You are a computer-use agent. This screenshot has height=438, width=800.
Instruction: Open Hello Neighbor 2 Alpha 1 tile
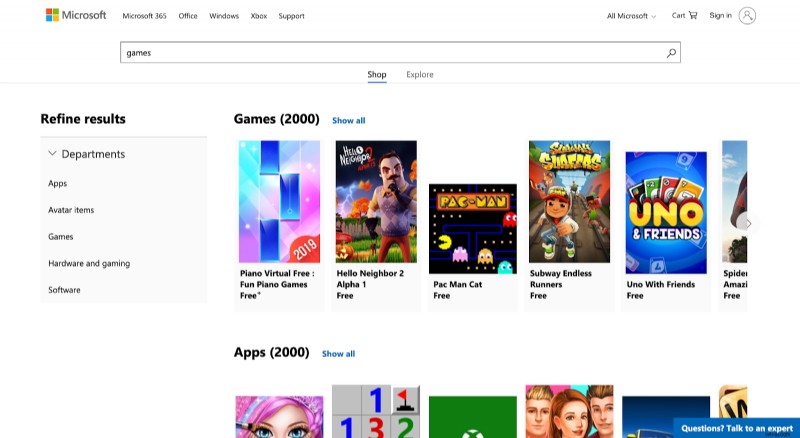tap(376, 201)
